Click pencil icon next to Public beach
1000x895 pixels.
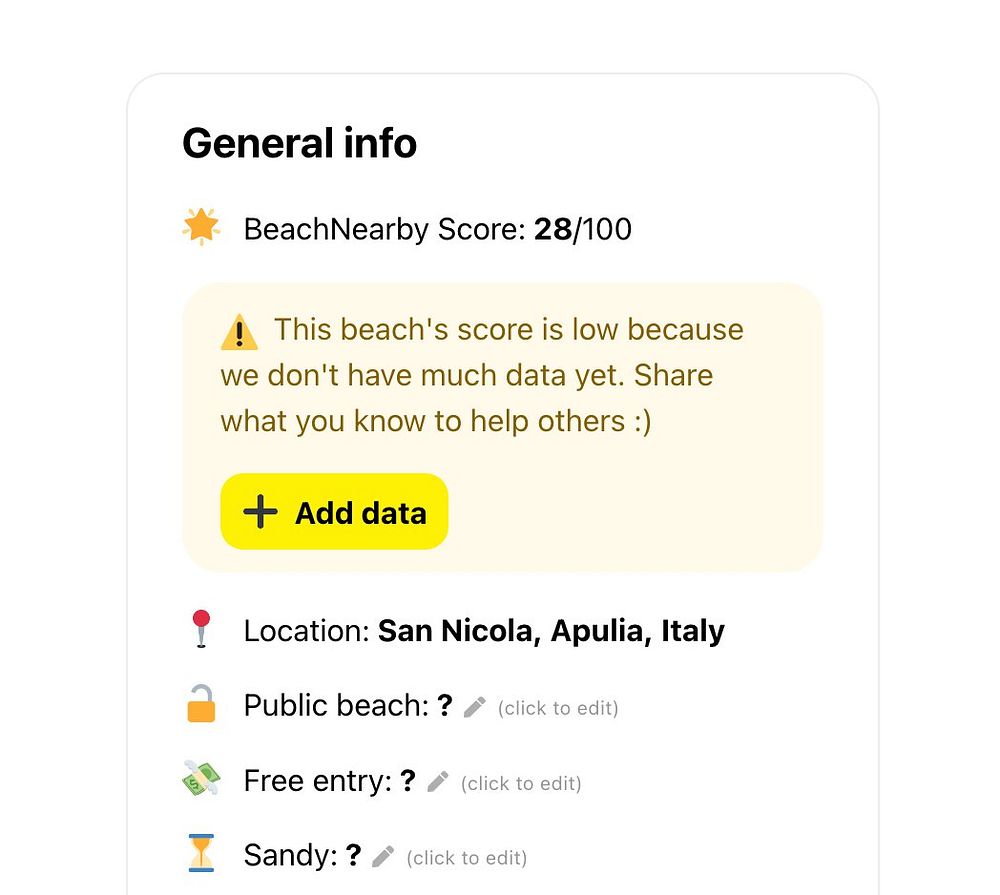click(x=475, y=707)
